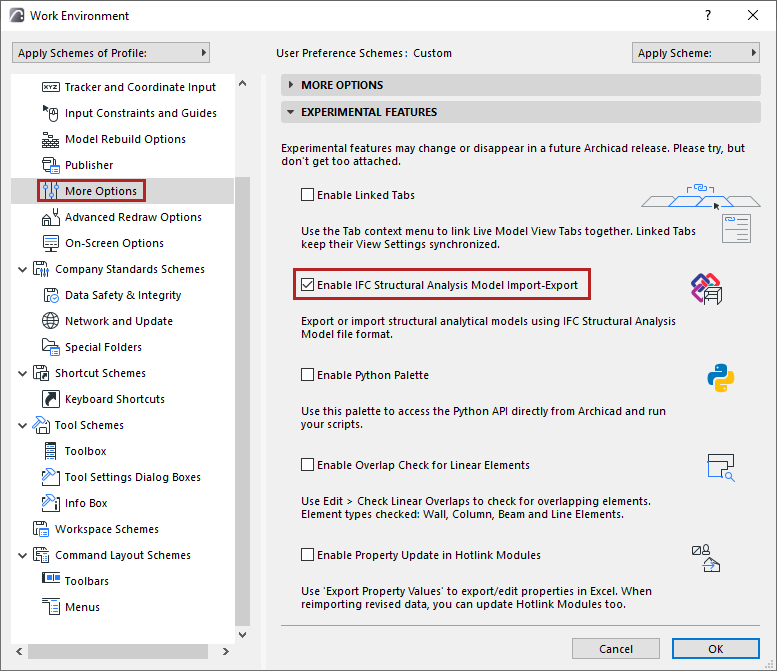The image size is (777, 671).
Task: Click the Special Folders icon
Action: (x=51, y=347)
